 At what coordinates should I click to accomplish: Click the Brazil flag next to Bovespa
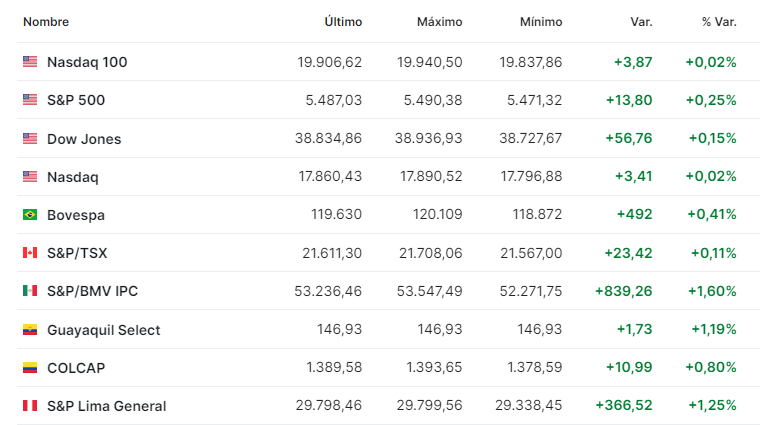30,214
